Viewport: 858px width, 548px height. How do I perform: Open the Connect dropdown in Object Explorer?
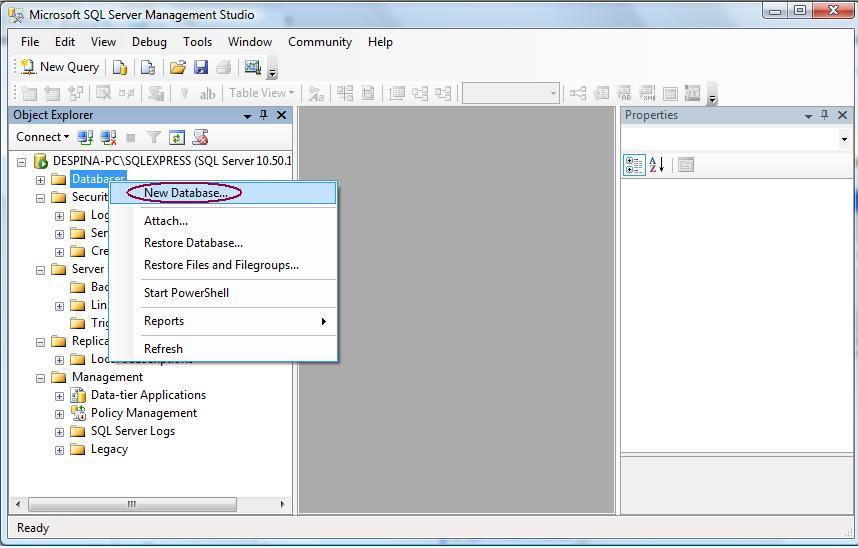42,137
